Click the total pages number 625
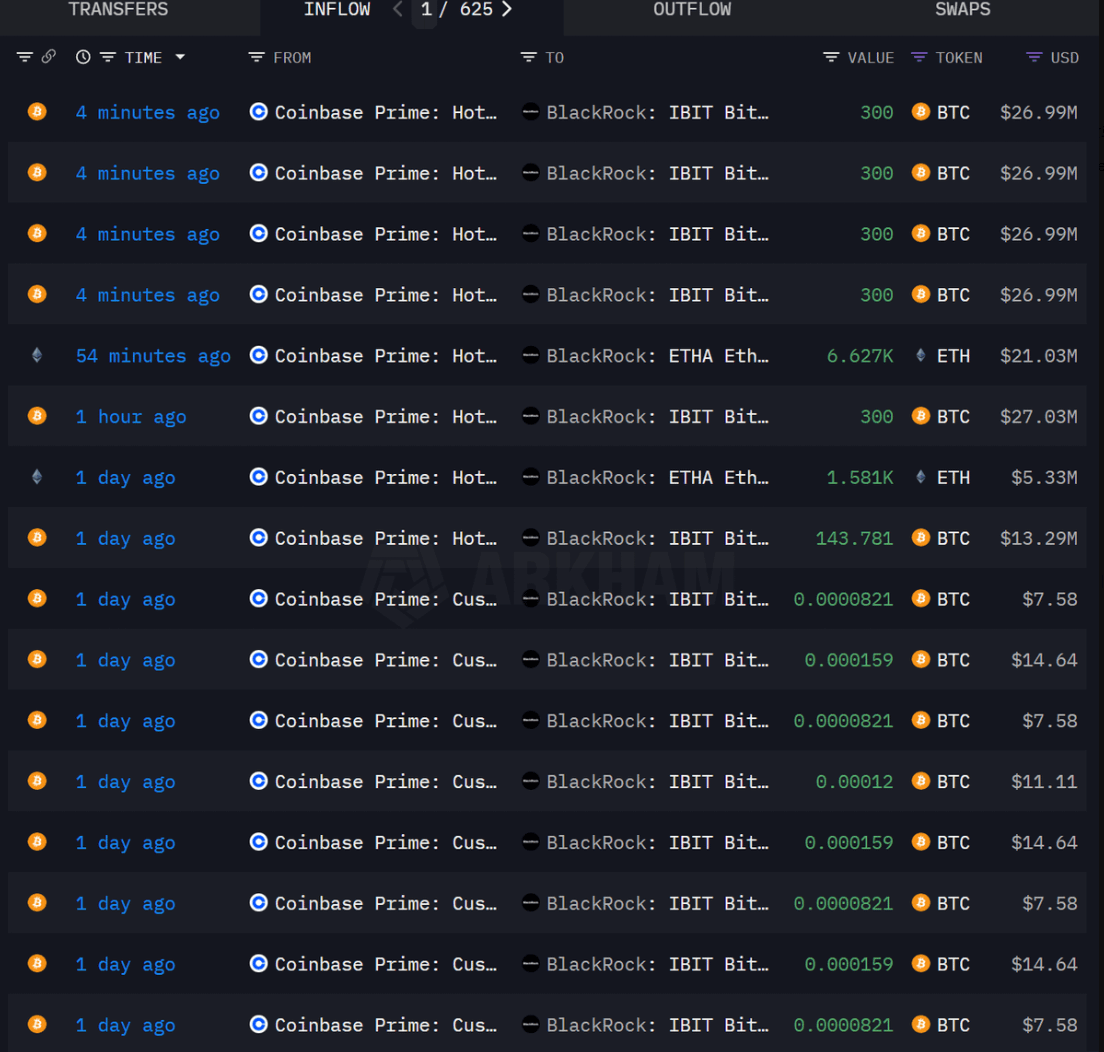 click(x=476, y=10)
